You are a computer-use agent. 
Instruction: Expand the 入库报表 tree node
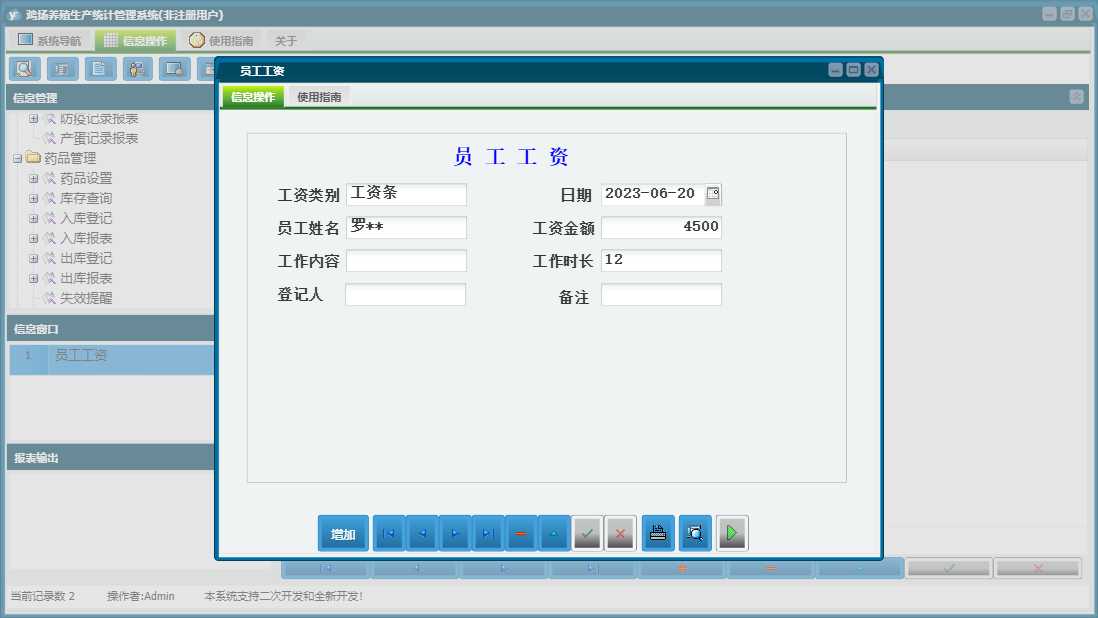[x=34, y=239]
